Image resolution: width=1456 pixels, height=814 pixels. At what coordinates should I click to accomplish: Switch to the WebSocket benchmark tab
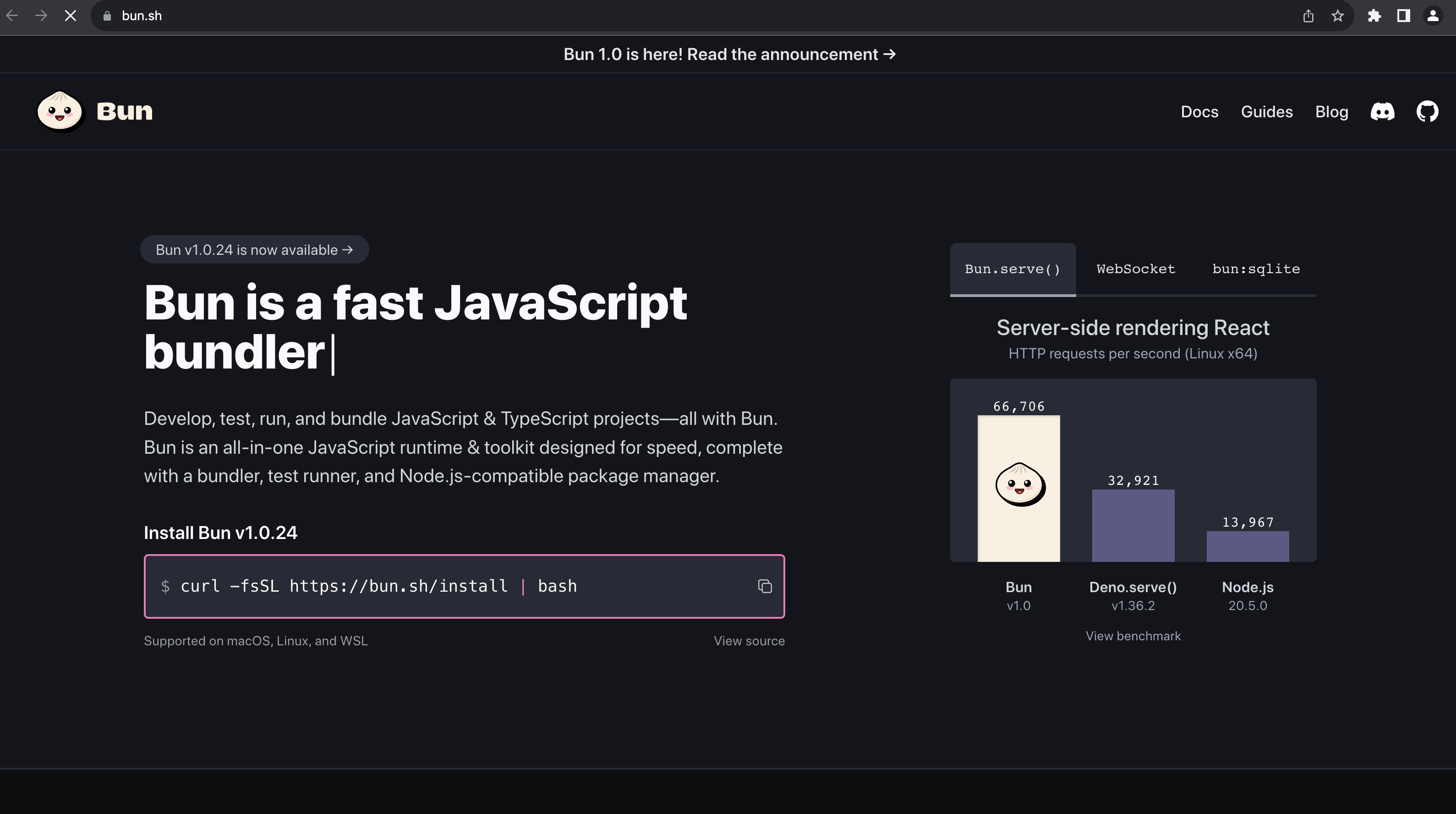tap(1136, 269)
